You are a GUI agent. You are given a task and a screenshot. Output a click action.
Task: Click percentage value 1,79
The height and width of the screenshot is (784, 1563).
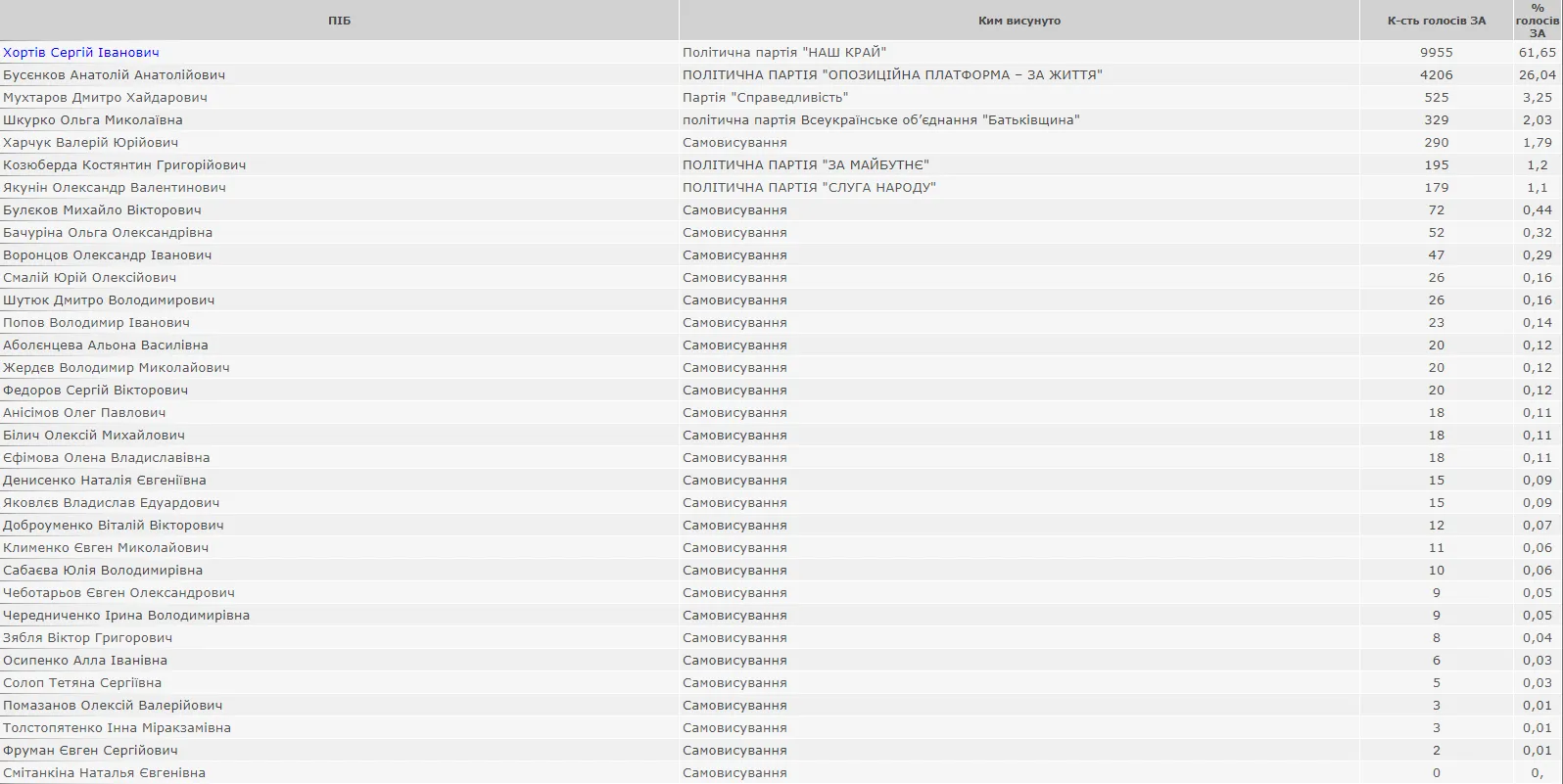coord(1538,143)
